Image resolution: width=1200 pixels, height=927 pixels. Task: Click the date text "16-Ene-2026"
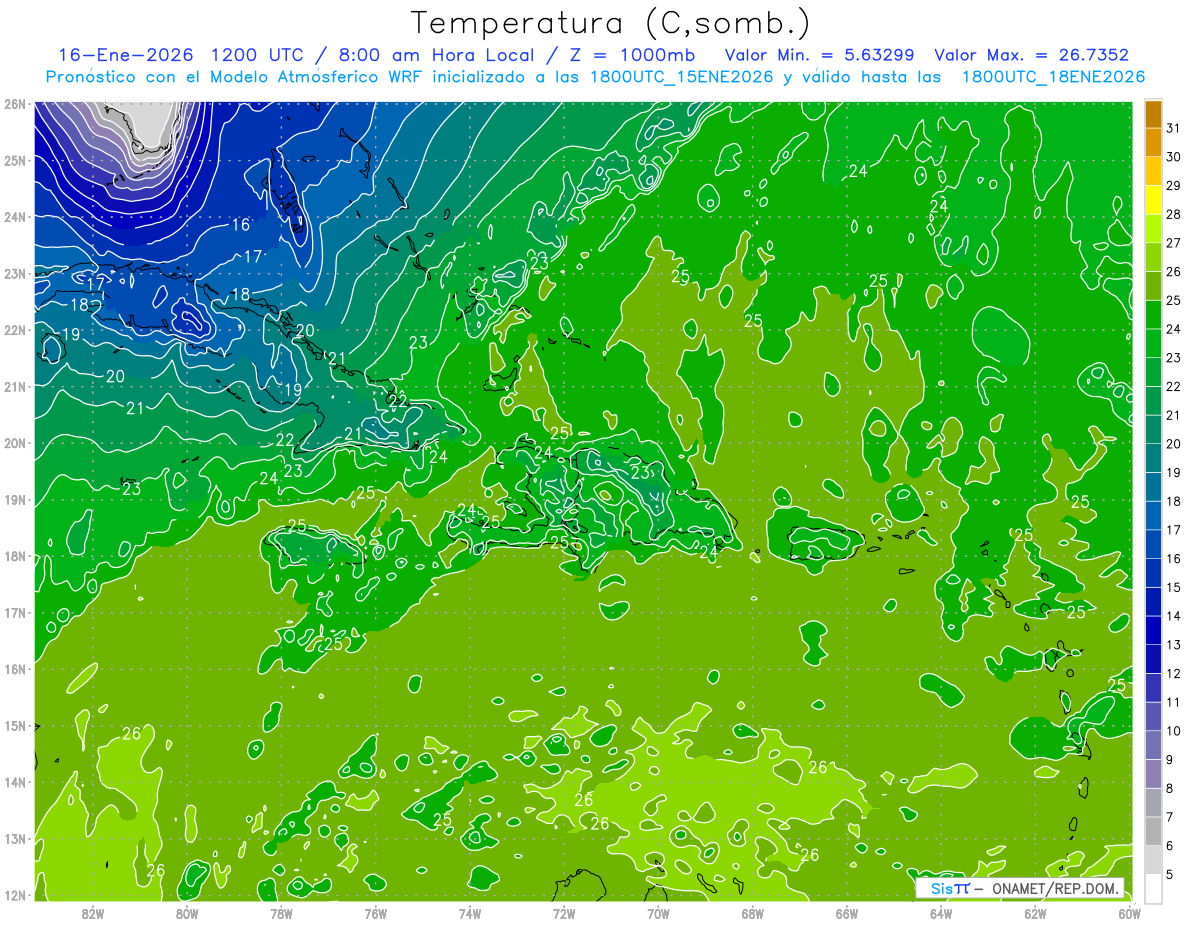[126, 55]
